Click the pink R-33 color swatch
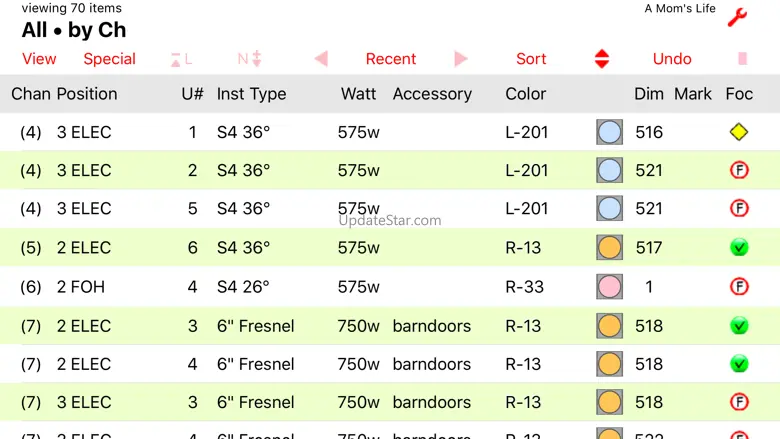The height and width of the screenshot is (439, 780). click(x=609, y=287)
